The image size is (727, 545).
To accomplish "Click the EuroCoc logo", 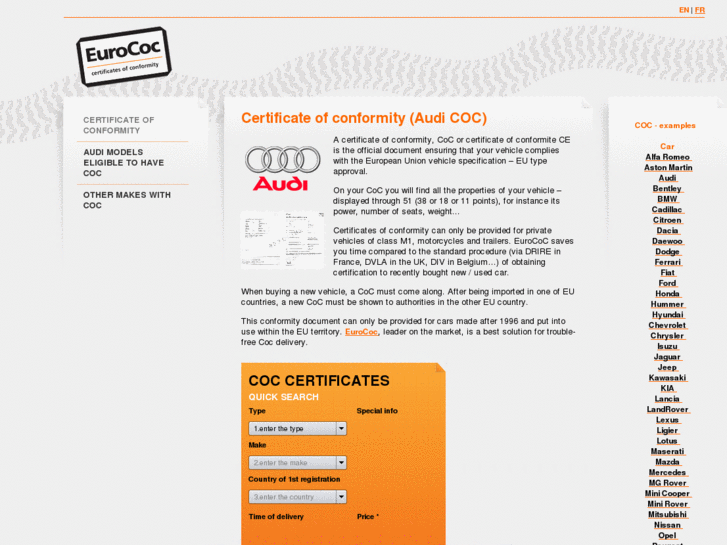I will pos(124,57).
